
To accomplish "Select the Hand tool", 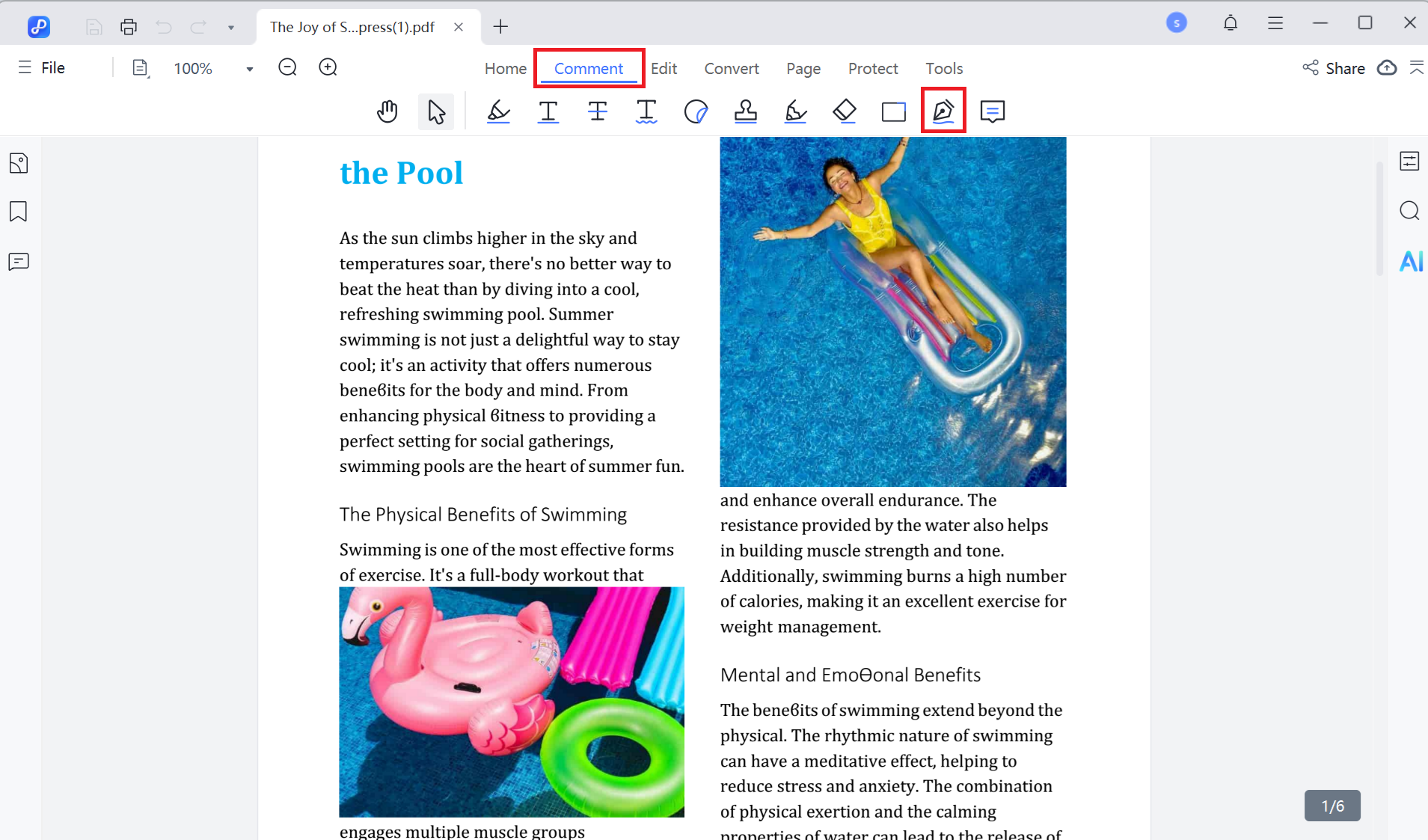I will (x=387, y=111).
